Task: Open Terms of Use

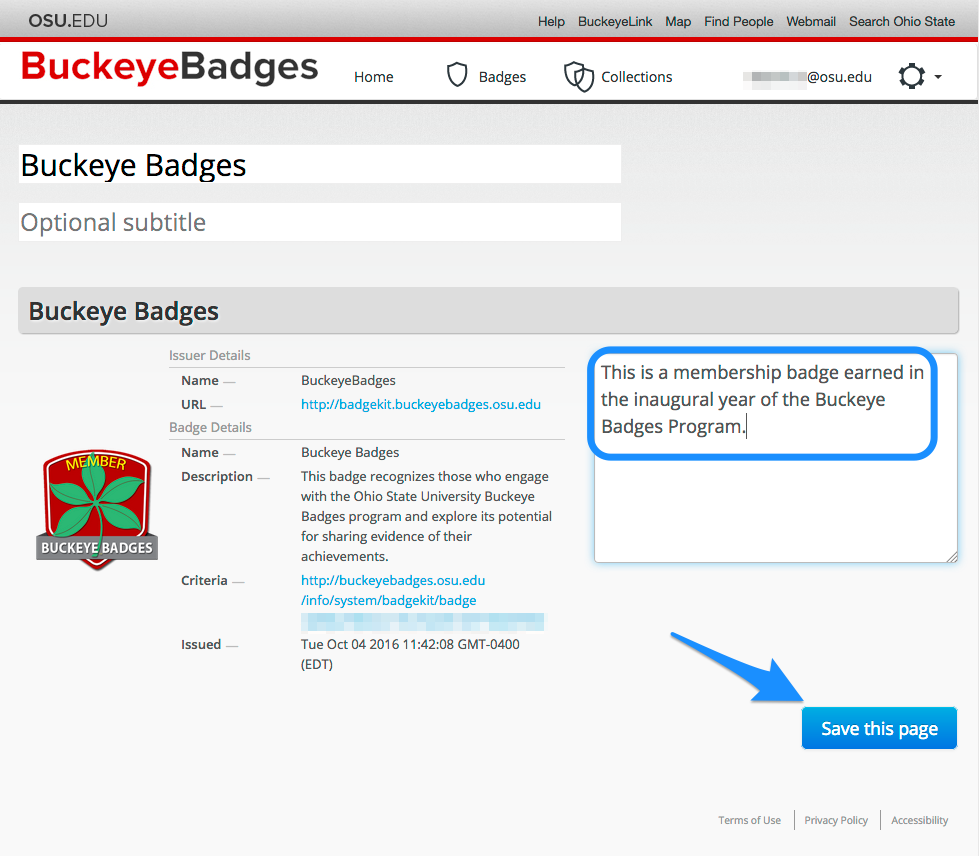Action: 749,820
